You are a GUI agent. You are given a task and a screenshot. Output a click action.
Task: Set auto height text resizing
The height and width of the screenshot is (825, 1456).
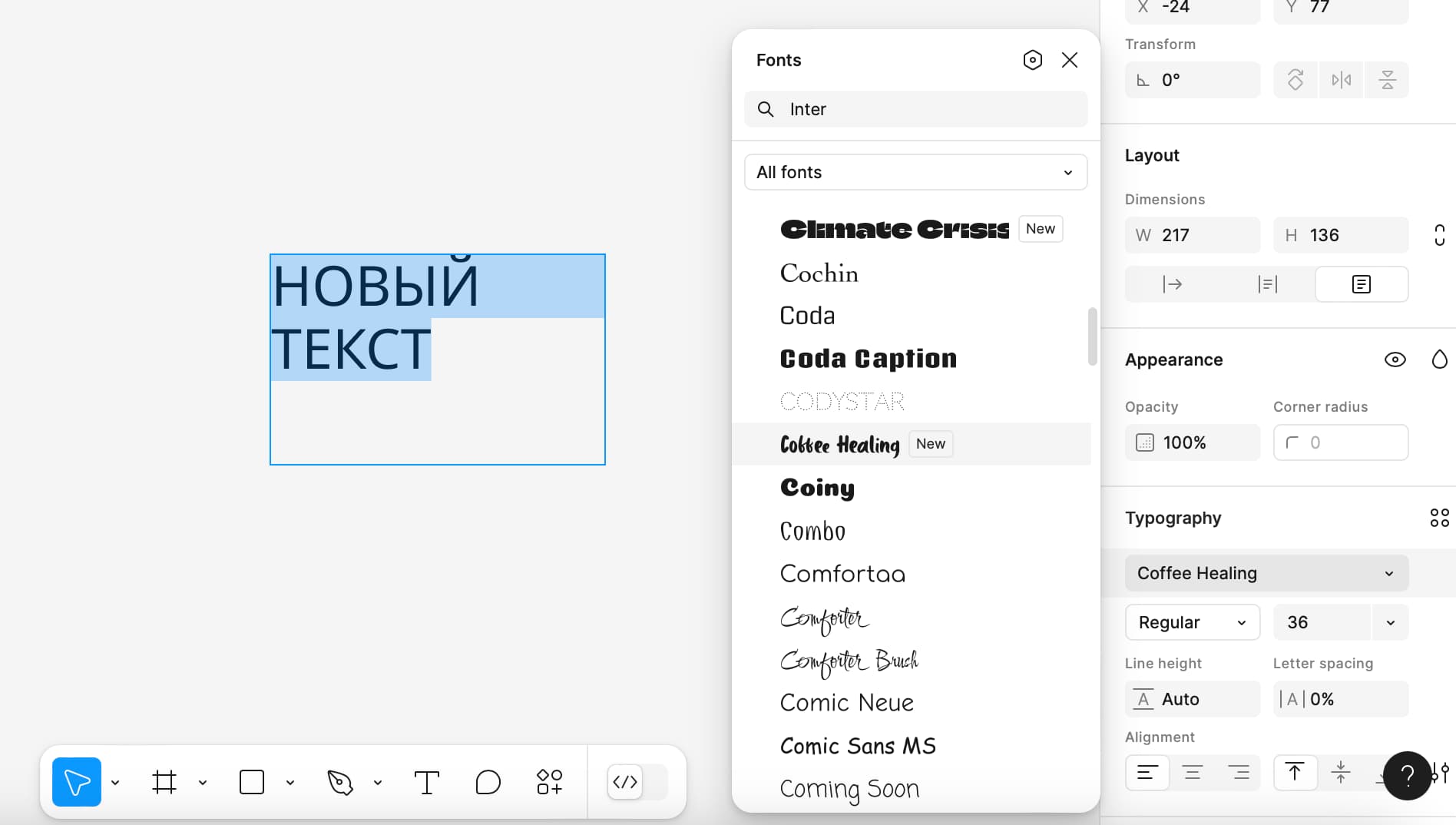pyautogui.click(x=1267, y=284)
